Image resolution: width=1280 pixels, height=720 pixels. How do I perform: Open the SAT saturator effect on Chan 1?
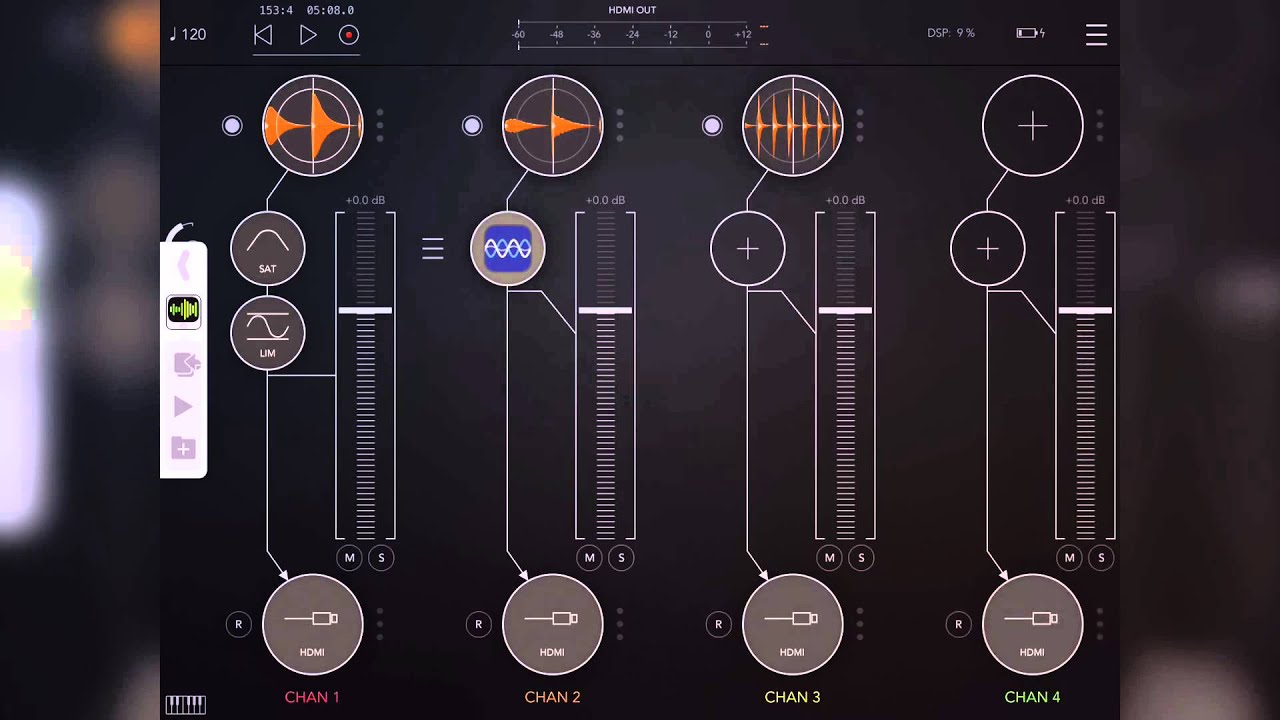pos(268,248)
